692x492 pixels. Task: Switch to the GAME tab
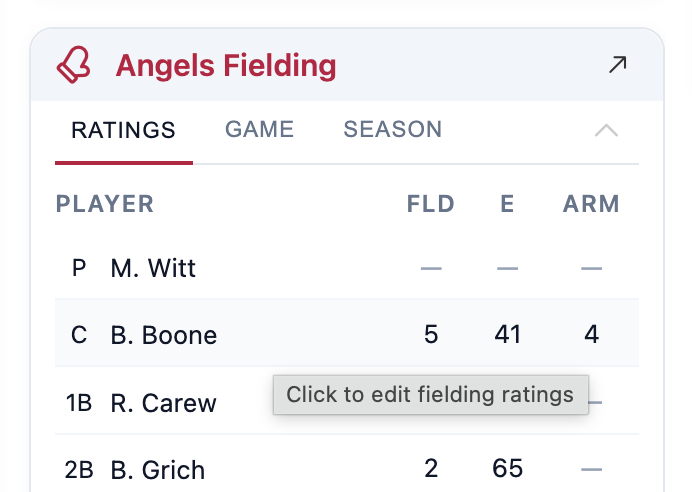(x=259, y=129)
